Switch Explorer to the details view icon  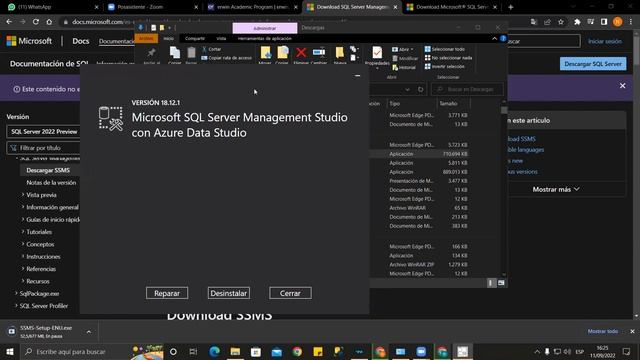click(x=491, y=282)
